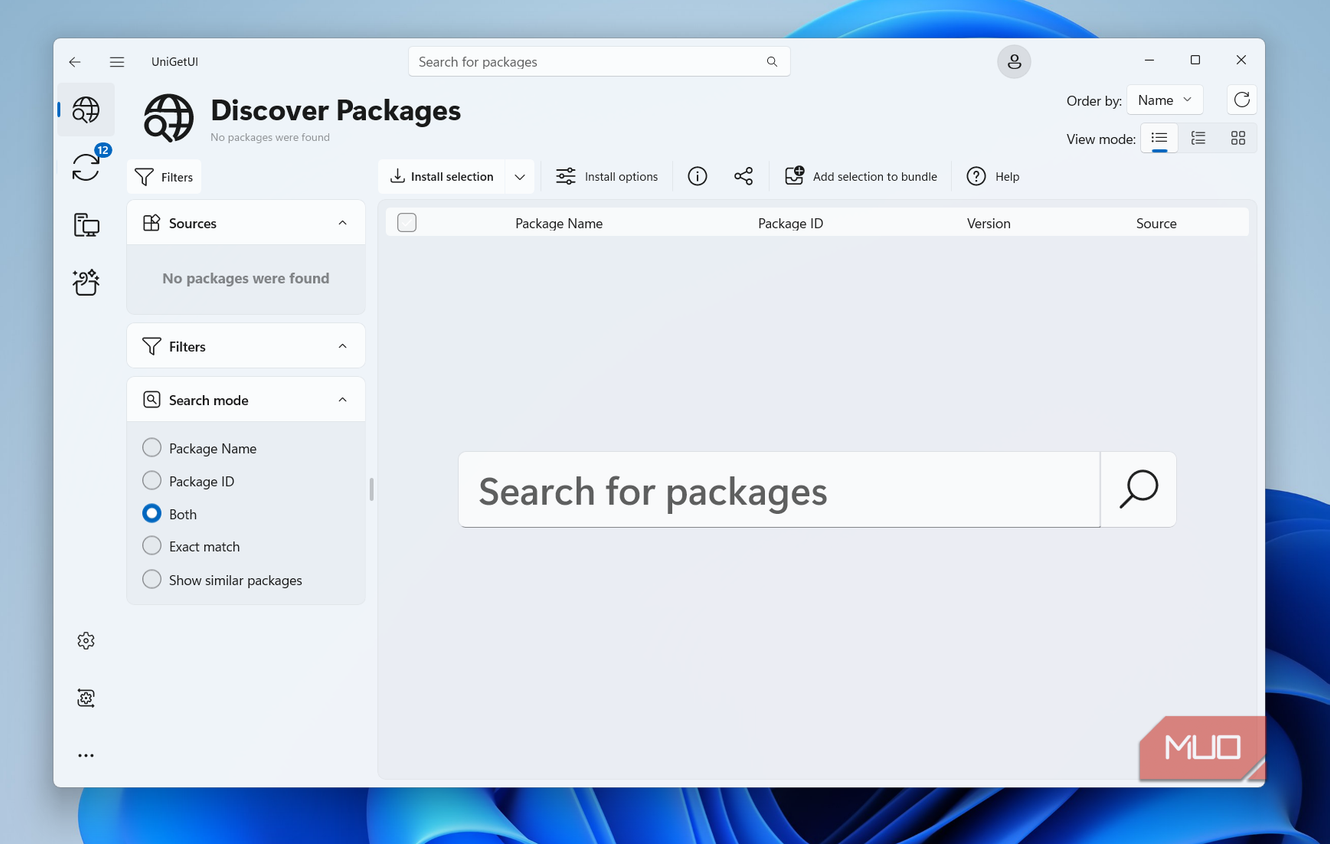Select Package Name search mode
This screenshot has width=1330, height=844.
tap(200, 448)
